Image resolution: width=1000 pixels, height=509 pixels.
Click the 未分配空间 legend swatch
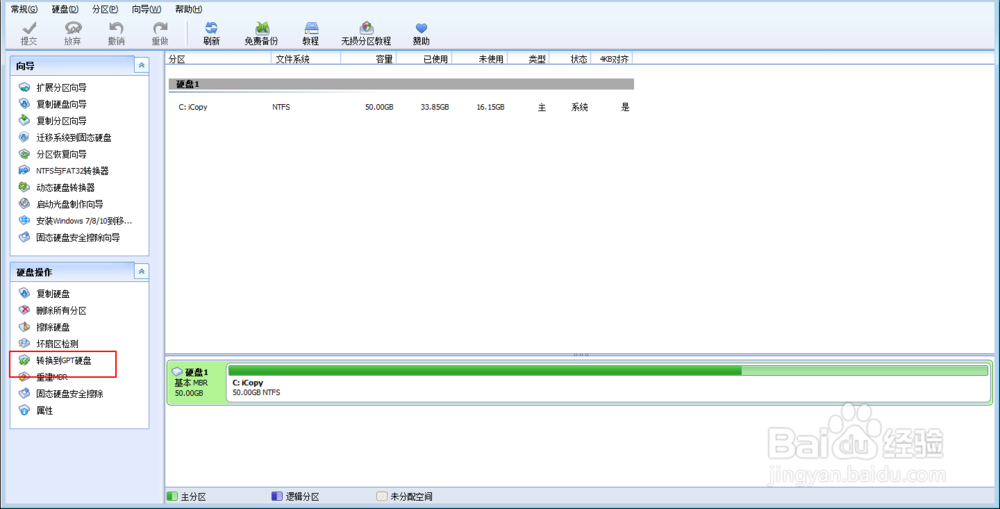381,496
